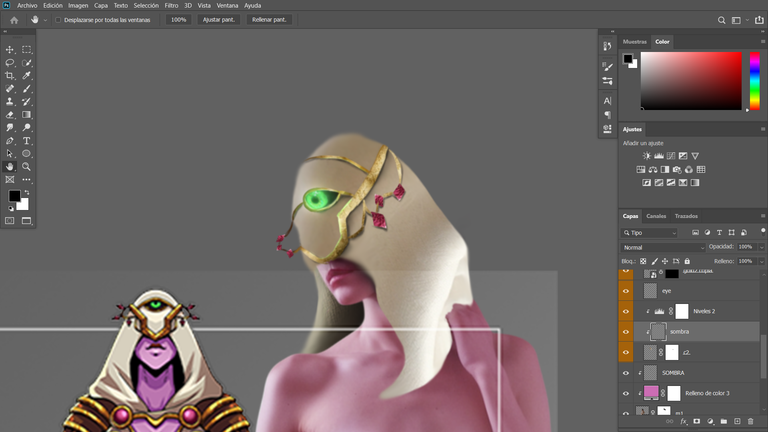The width and height of the screenshot is (768, 432).
Task: Hide Relleno de color 3 layer
Action: click(x=626, y=393)
